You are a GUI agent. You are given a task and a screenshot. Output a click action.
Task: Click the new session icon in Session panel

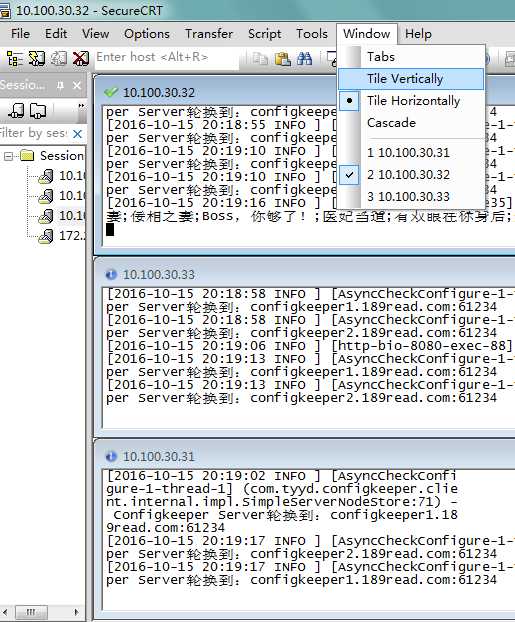[16, 110]
